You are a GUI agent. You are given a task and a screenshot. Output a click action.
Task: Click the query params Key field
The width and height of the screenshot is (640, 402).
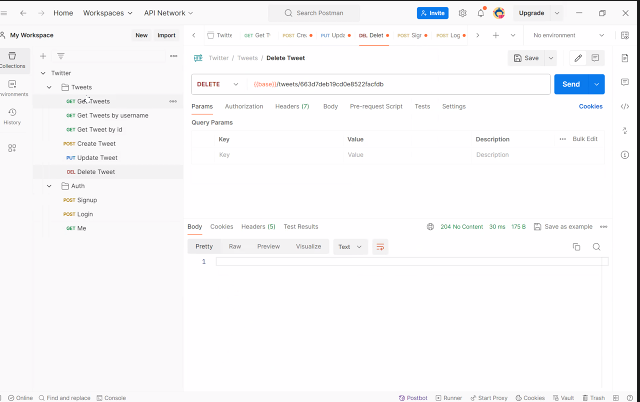(x=279, y=155)
